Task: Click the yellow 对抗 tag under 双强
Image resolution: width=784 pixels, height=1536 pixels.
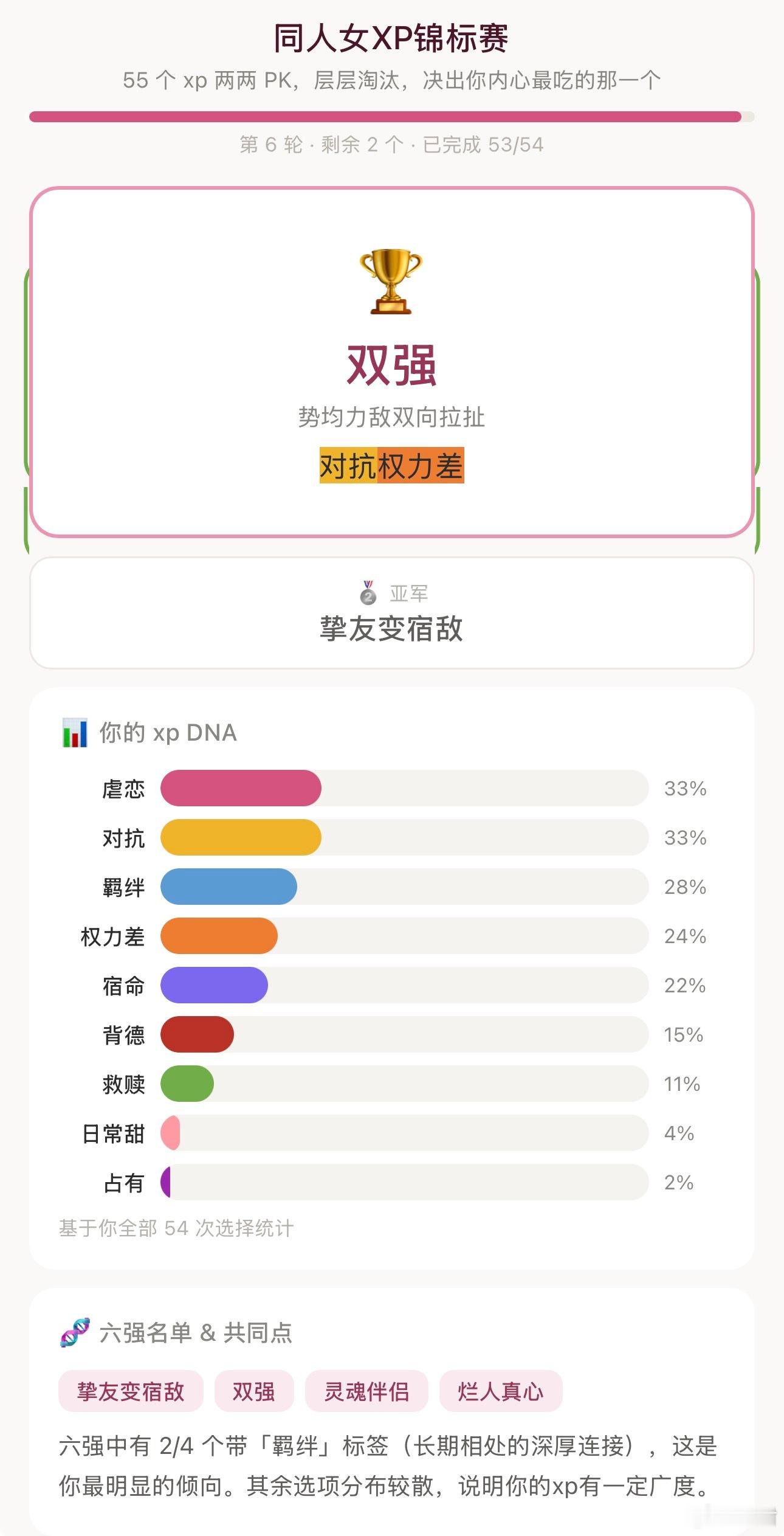Action: (x=348, y=466)
